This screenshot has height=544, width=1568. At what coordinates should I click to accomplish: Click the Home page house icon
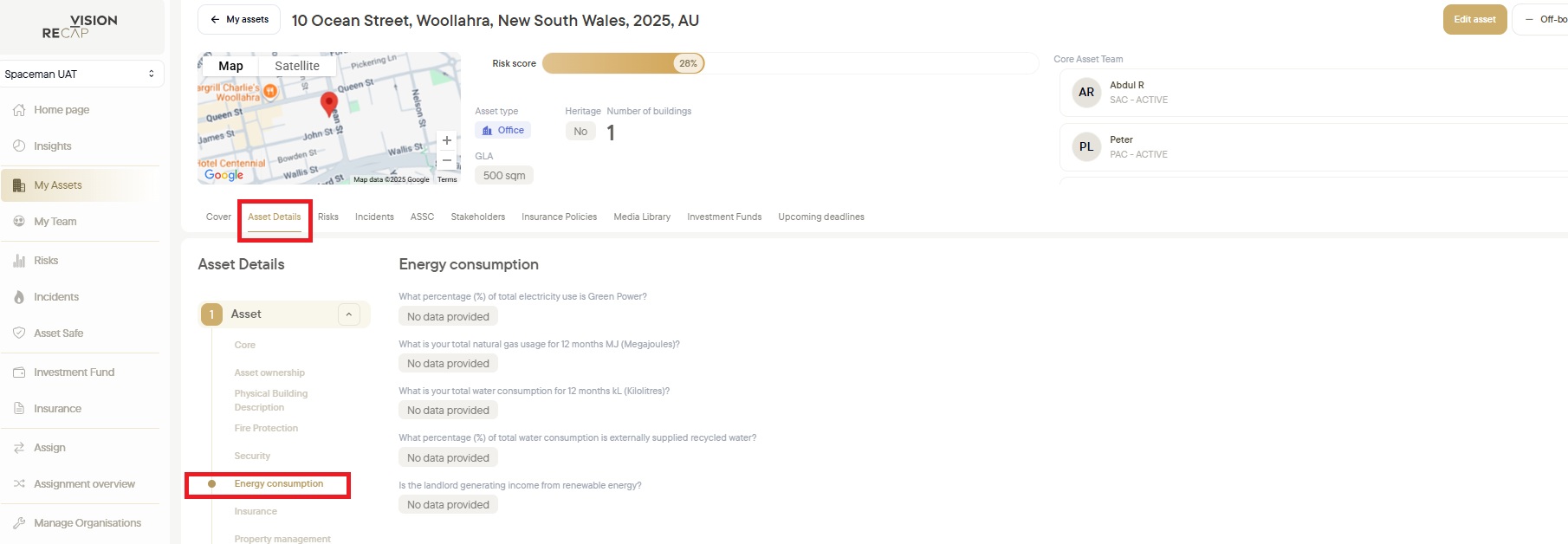pos(19,110)
